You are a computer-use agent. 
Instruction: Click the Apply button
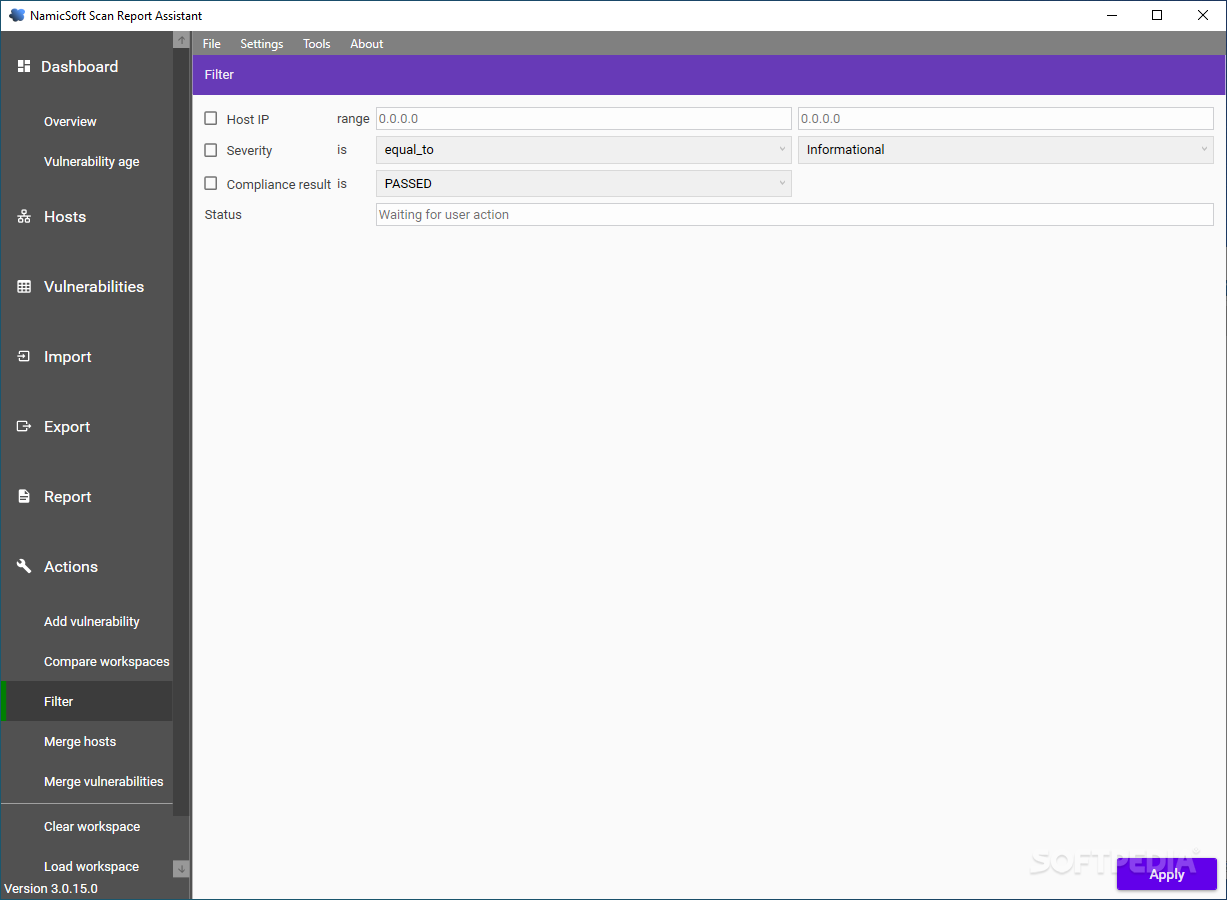[x=1167, y=874]
